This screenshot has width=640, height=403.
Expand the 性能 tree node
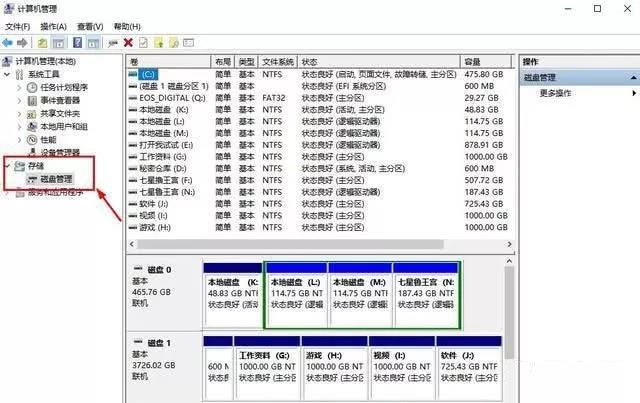(x=19, y=140)
